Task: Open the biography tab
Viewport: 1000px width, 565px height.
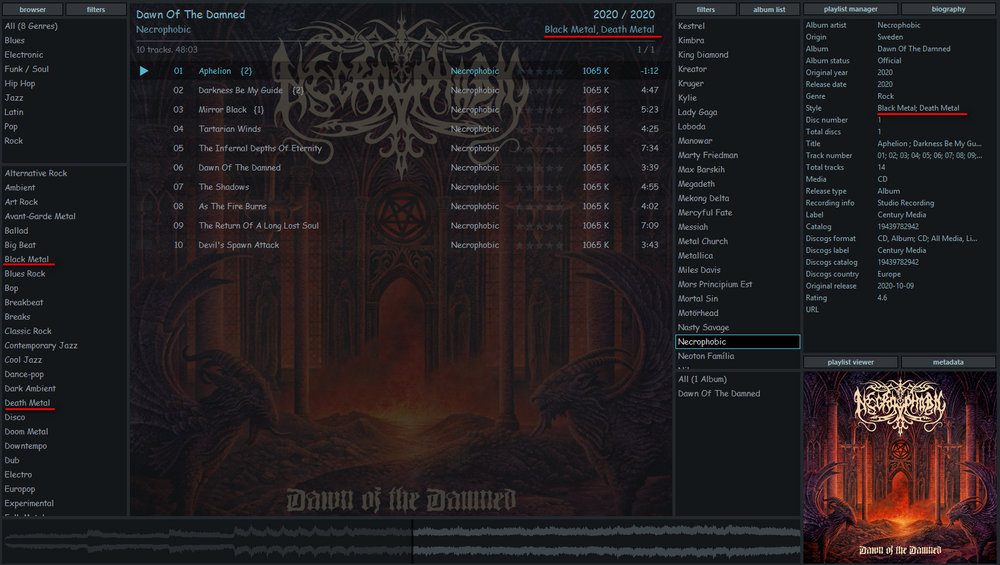Action: (948, 9)
